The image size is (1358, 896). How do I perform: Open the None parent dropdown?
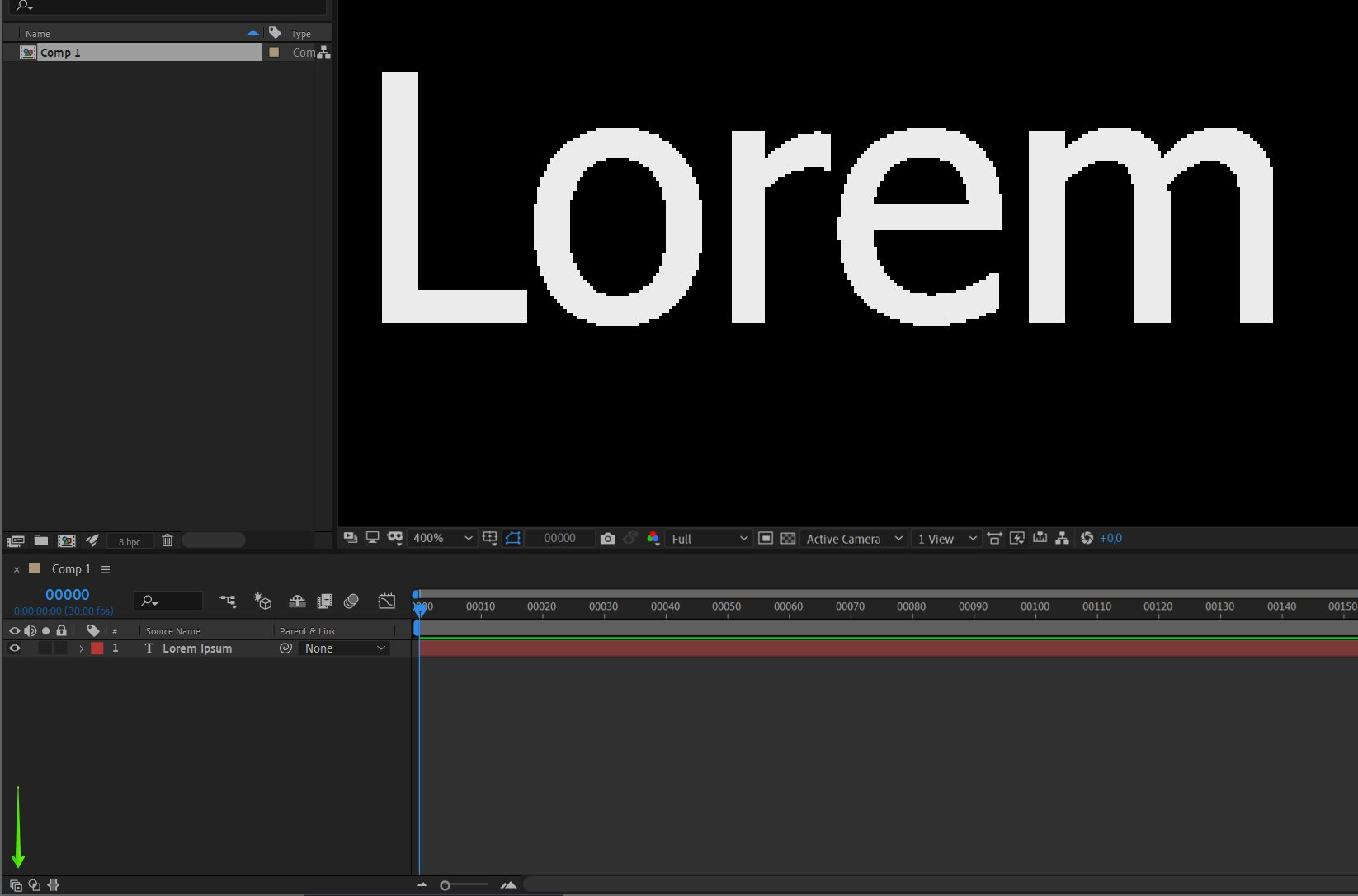[x=344, y=648]
